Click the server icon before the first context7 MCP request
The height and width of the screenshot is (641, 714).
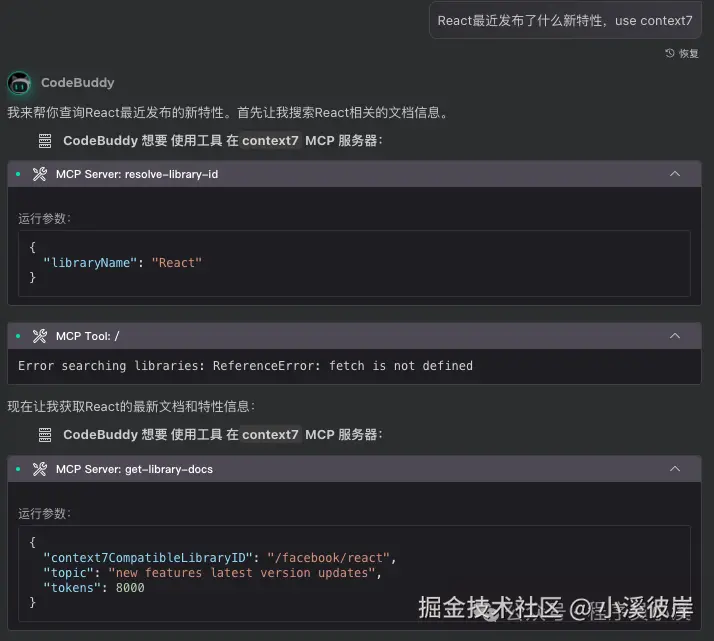coord(45,141)
